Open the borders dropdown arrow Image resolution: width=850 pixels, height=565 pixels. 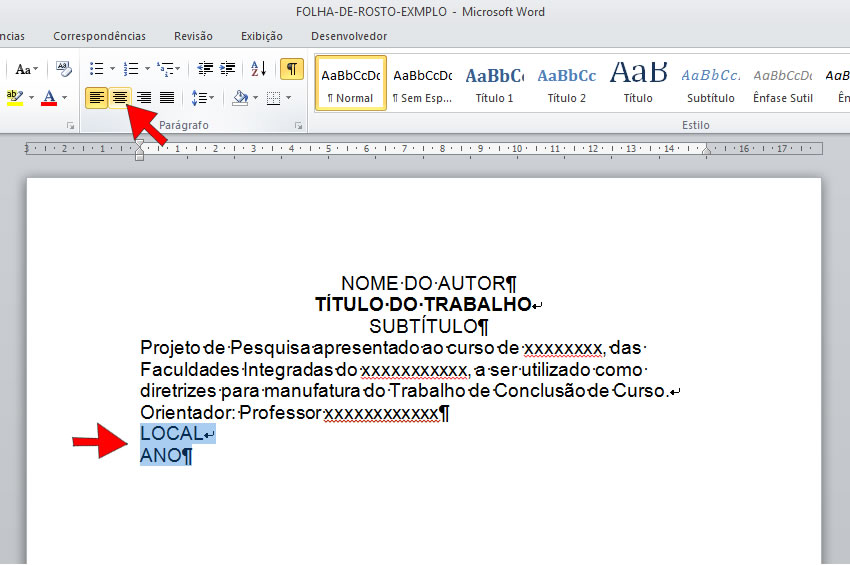tap(288, 98)
